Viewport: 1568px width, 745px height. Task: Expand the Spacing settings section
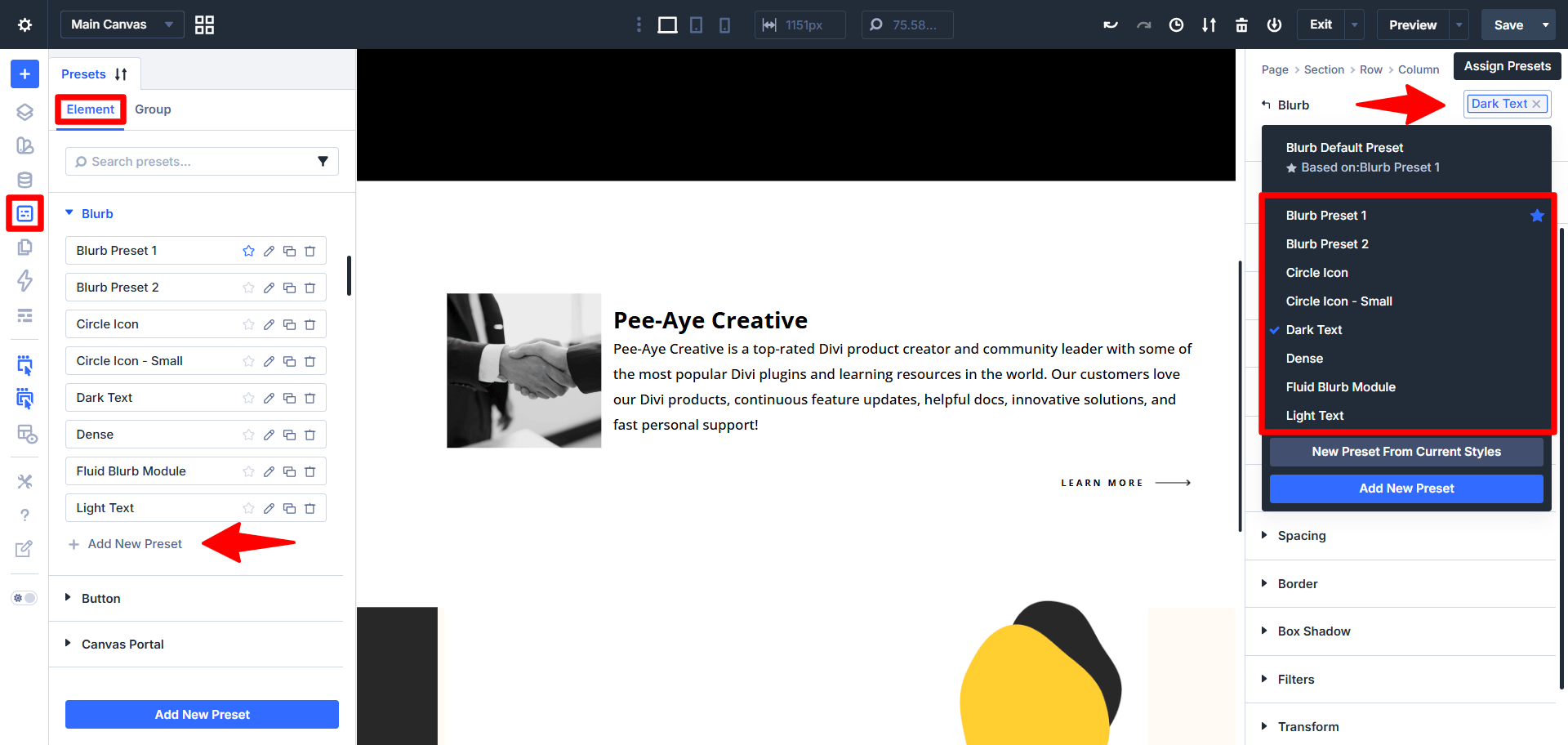coord(1302,536)
